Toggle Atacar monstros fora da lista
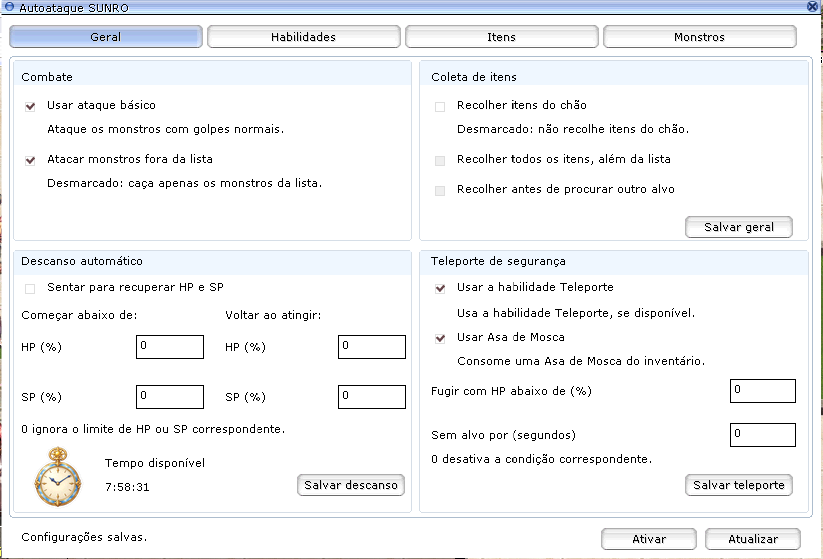The image size is (823, 559). point(30,161)
